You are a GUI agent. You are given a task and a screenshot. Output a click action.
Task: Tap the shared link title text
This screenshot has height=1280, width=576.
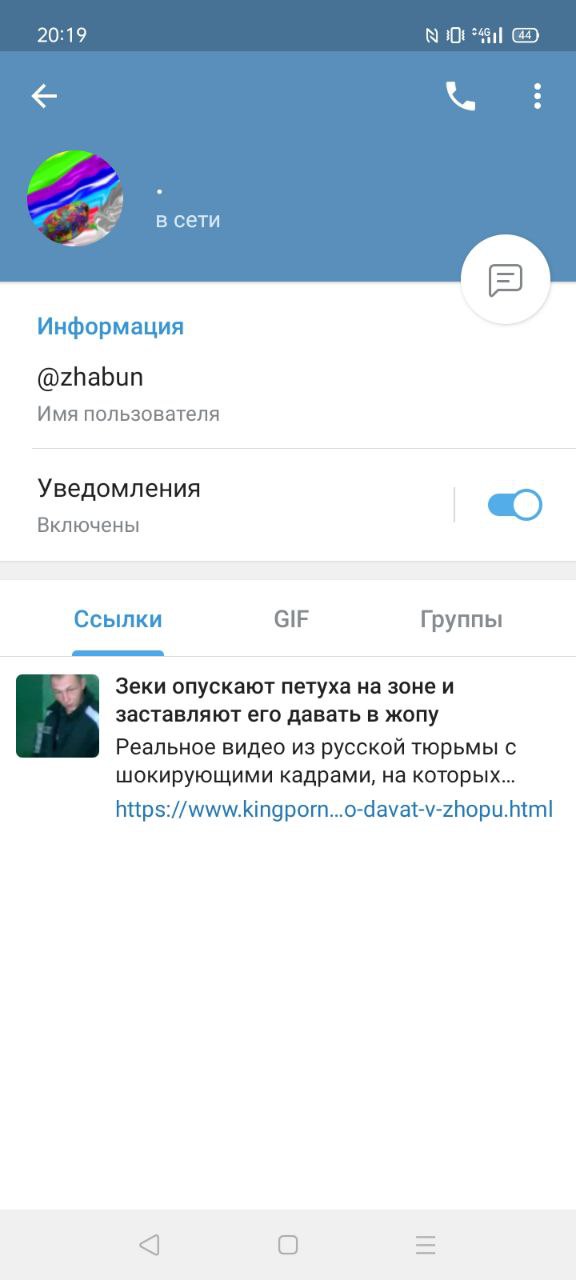[285, 701]
